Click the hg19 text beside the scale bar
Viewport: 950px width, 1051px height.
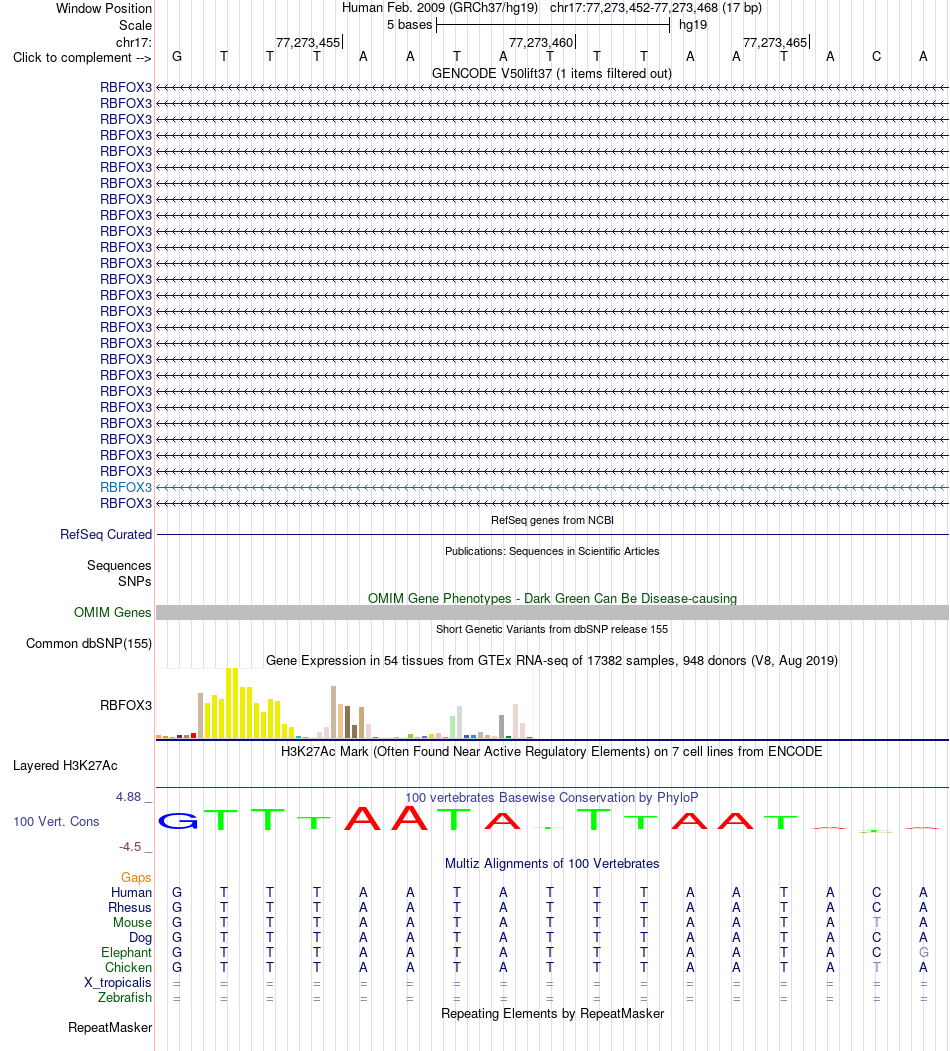tap(693, 25)
